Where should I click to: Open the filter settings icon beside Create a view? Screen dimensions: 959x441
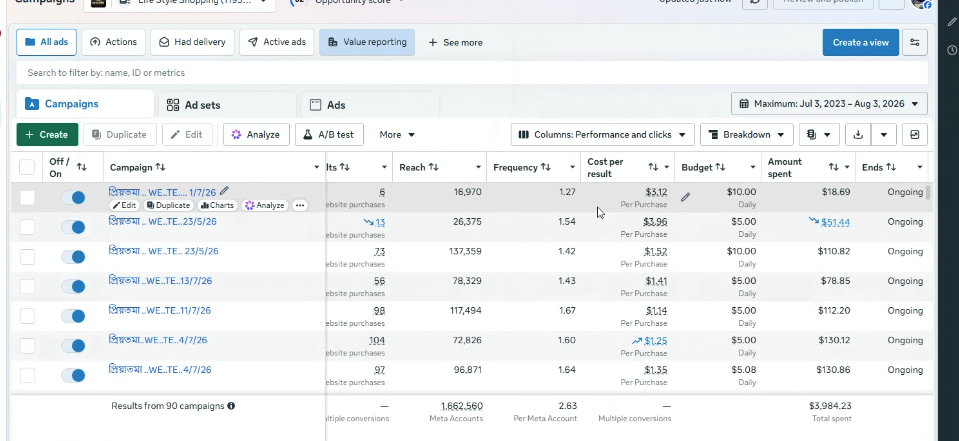coord(914,42)
